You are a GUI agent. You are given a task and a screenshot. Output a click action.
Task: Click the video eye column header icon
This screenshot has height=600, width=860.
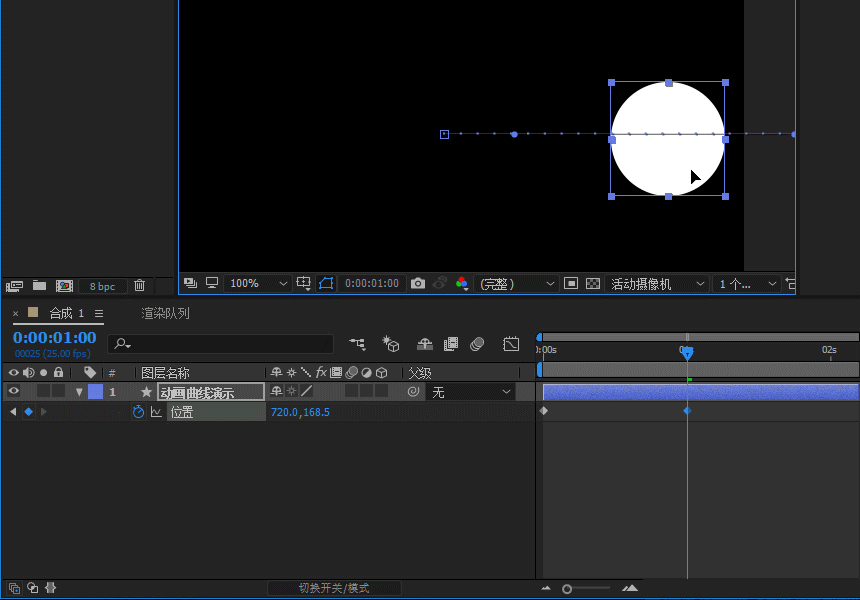[14, 372]
